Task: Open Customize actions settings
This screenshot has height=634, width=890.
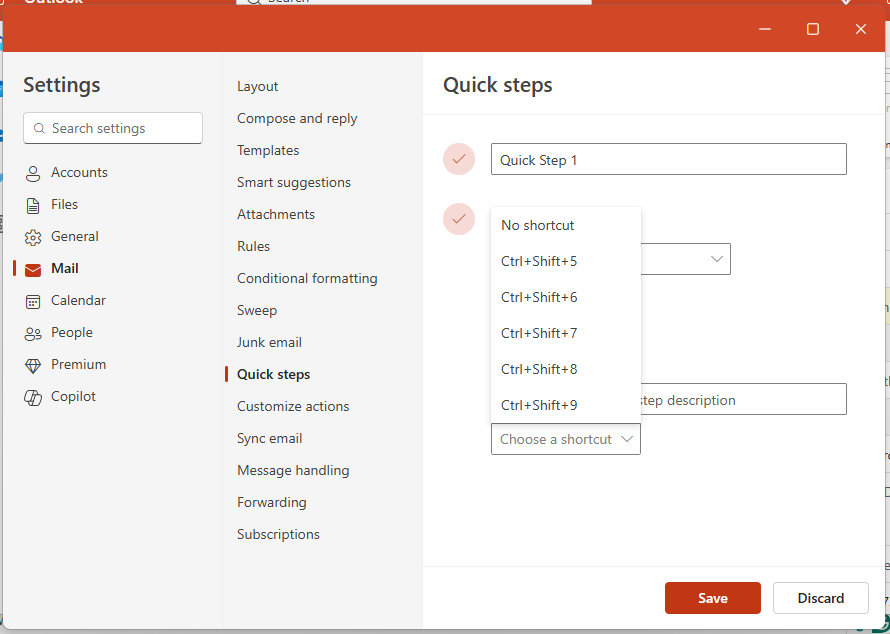Action: pyautogui.click(x=293, y=406)
